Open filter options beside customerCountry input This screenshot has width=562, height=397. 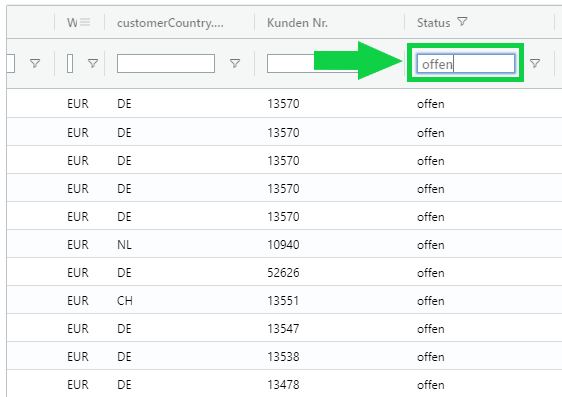235,63
